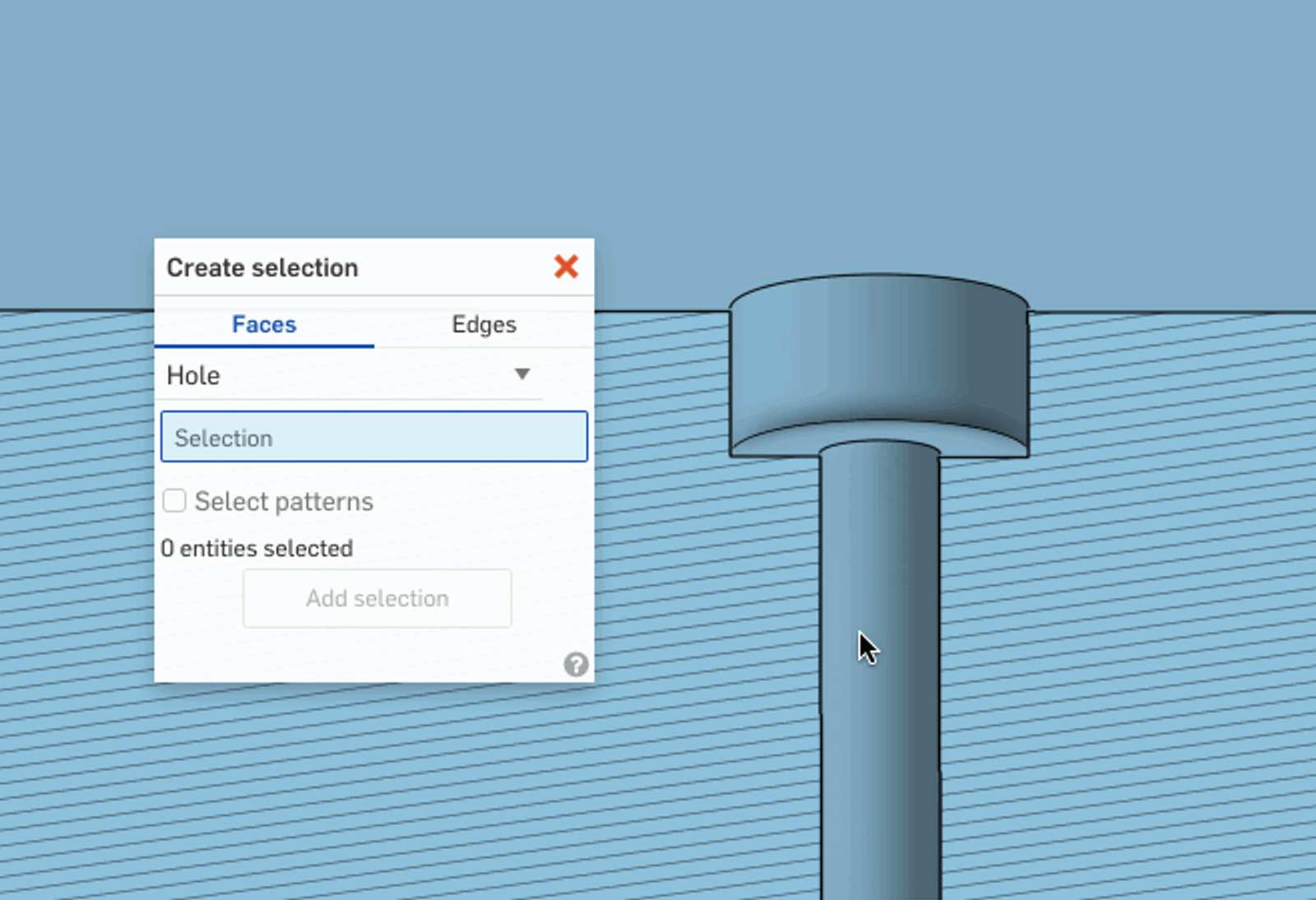Click the dropdown arrow beside Hole
The height and width of the screenshot is (900, 1316).
click(521, 374)
